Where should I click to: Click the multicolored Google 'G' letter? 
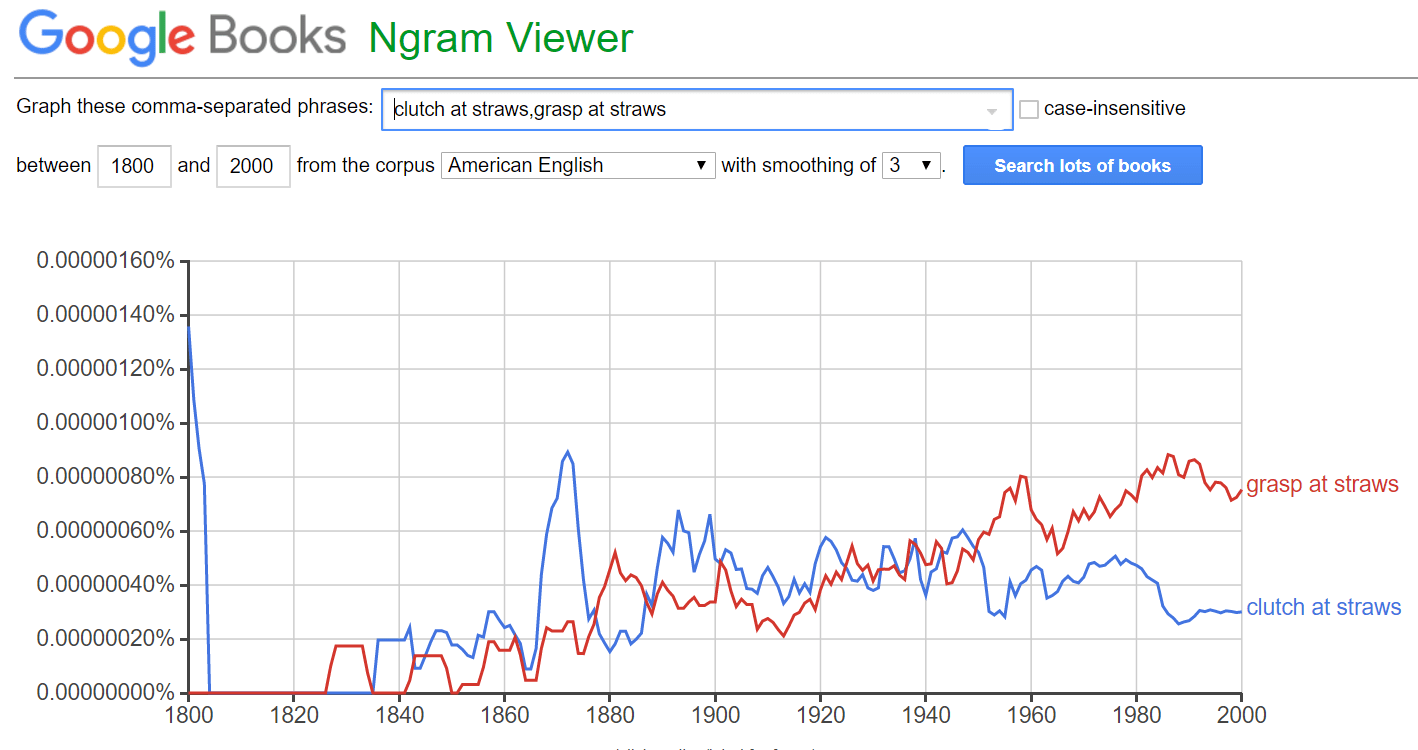click(40, 37)
